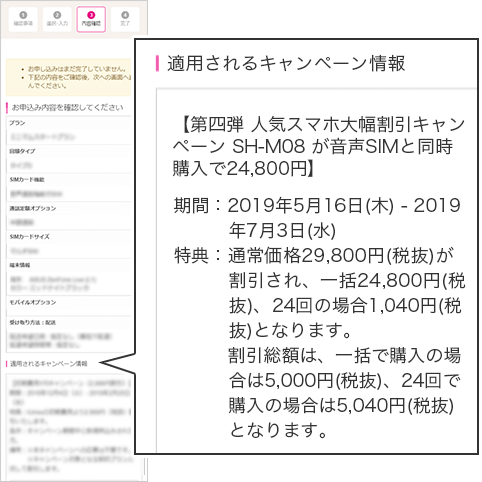Click the blurred campaign details box in left panel
Viewport: 482px width, 482px height.
pos(69,425)
